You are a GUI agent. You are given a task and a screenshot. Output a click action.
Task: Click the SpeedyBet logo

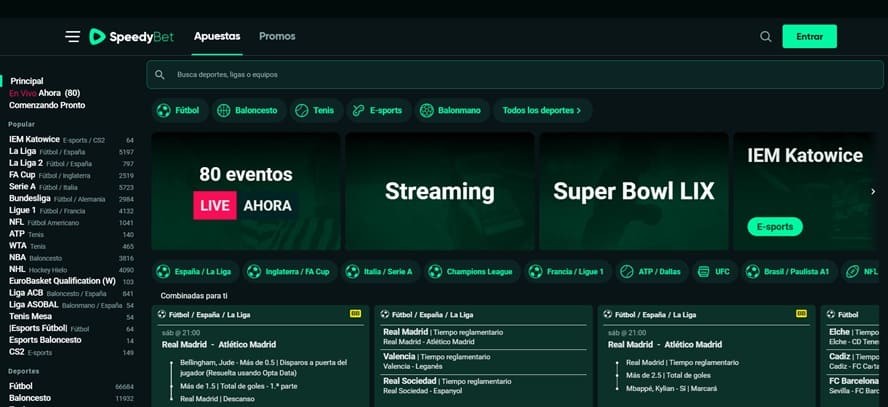click(131, 37)
